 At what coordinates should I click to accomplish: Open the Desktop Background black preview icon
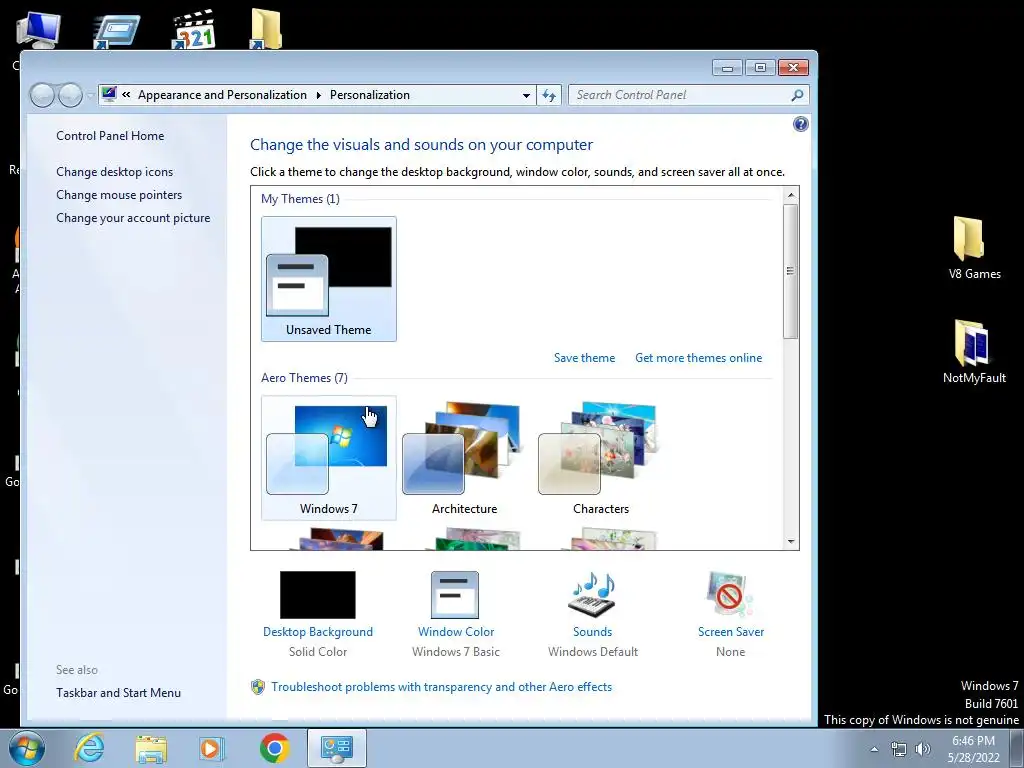pyautogui.click(x=318, y=595)
